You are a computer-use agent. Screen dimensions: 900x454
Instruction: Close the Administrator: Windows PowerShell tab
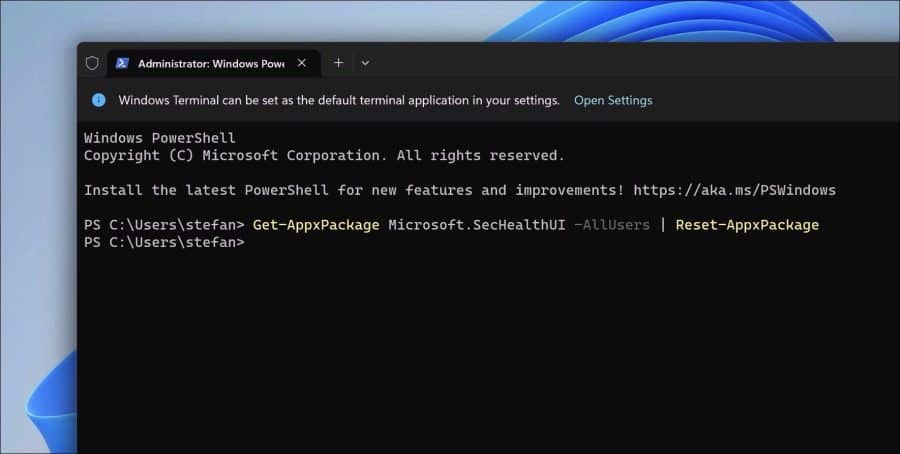pyautogui.click(x=302, y=63)
